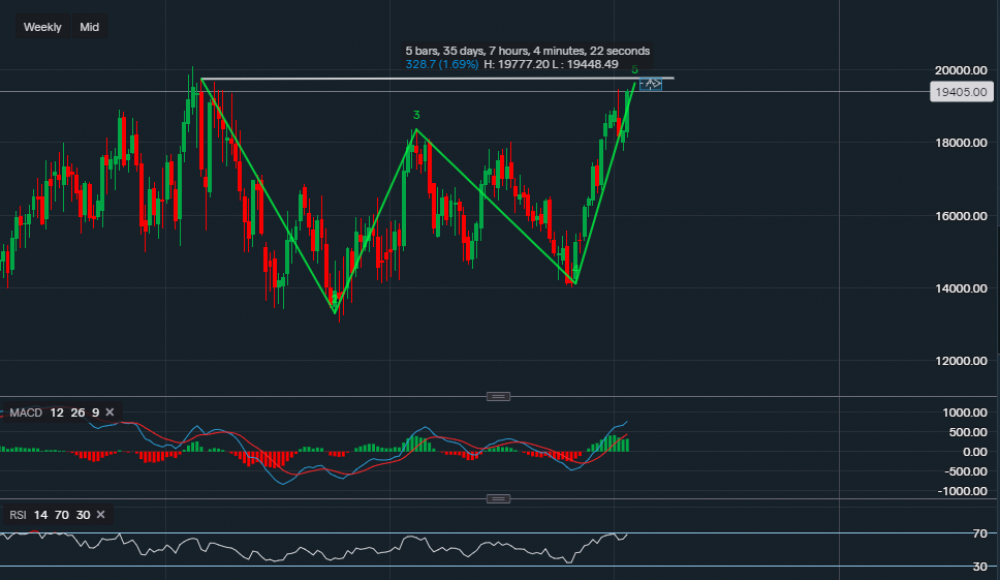Click the RSI length value 14
Viewport: 1000px width, 580px height.
40,514
